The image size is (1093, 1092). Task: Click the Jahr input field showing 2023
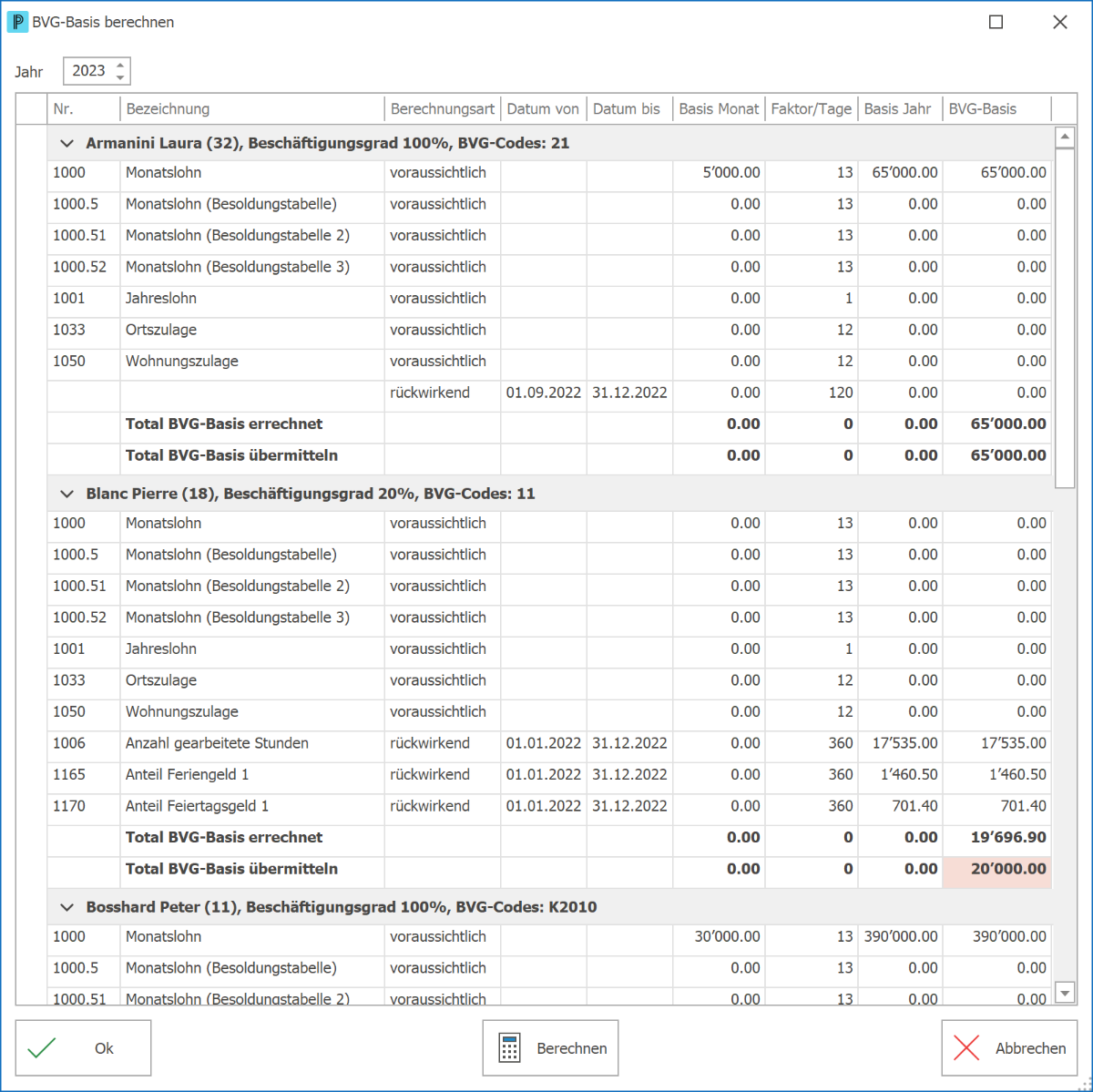tap(88, 71)
